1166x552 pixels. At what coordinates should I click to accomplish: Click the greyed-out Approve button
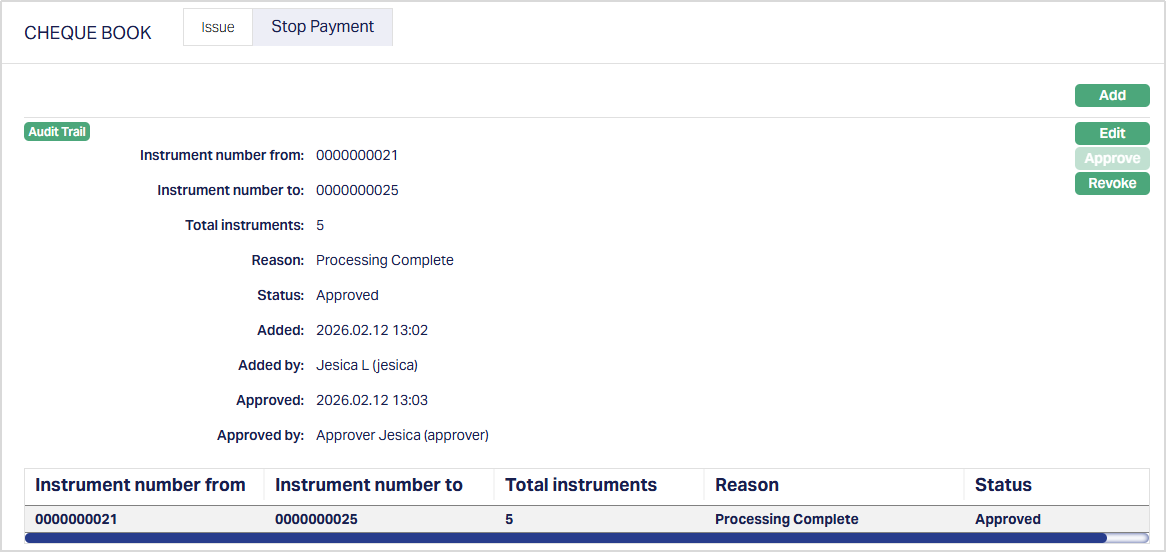click(x=1112, y=158)
